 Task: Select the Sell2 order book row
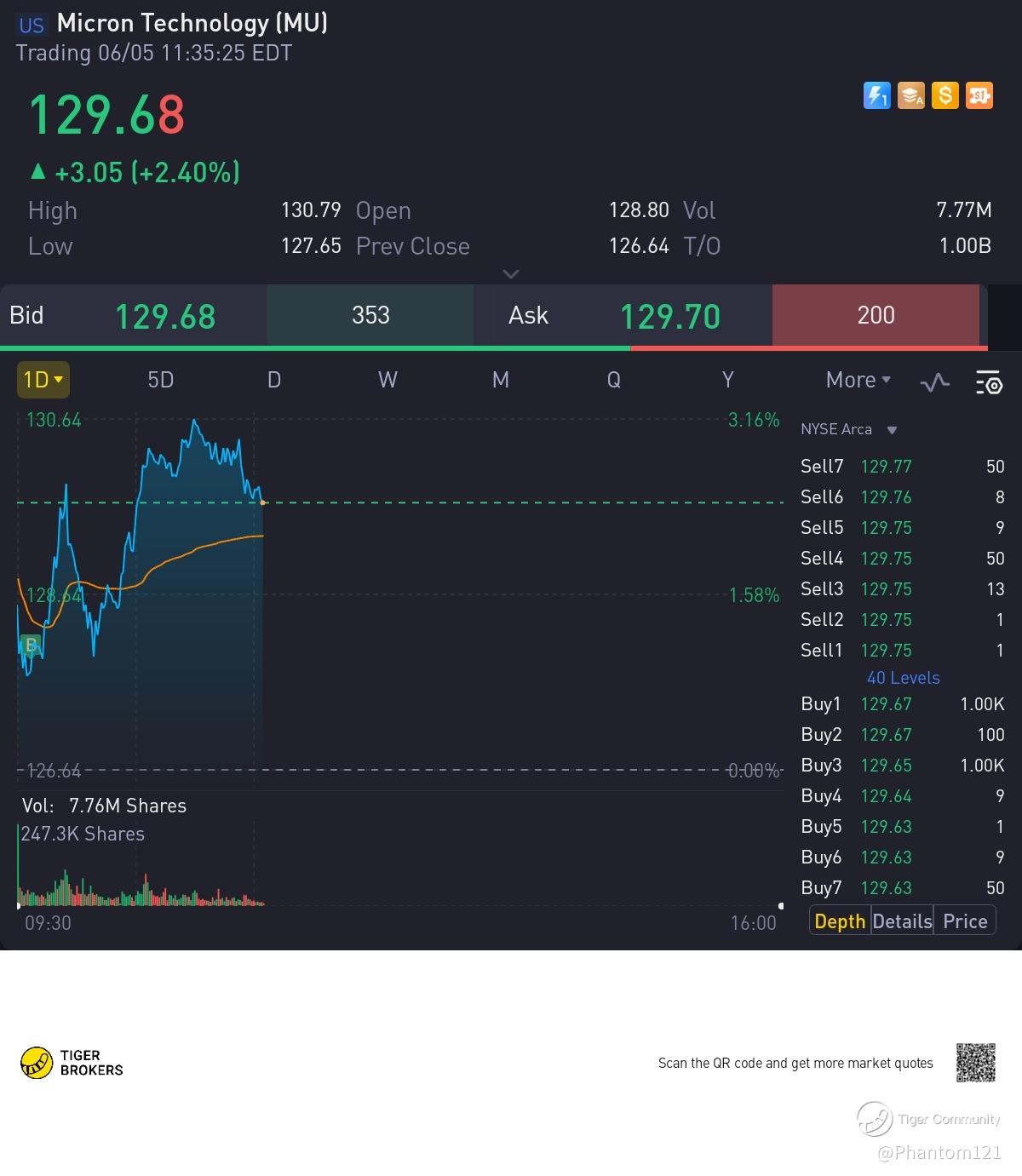(x=903, y=620)
